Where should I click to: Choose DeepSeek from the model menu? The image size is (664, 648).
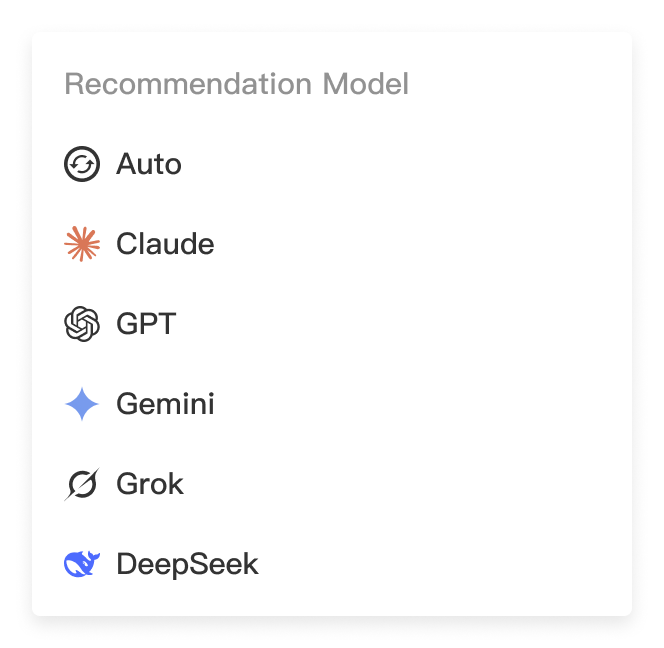click(187, 564)
